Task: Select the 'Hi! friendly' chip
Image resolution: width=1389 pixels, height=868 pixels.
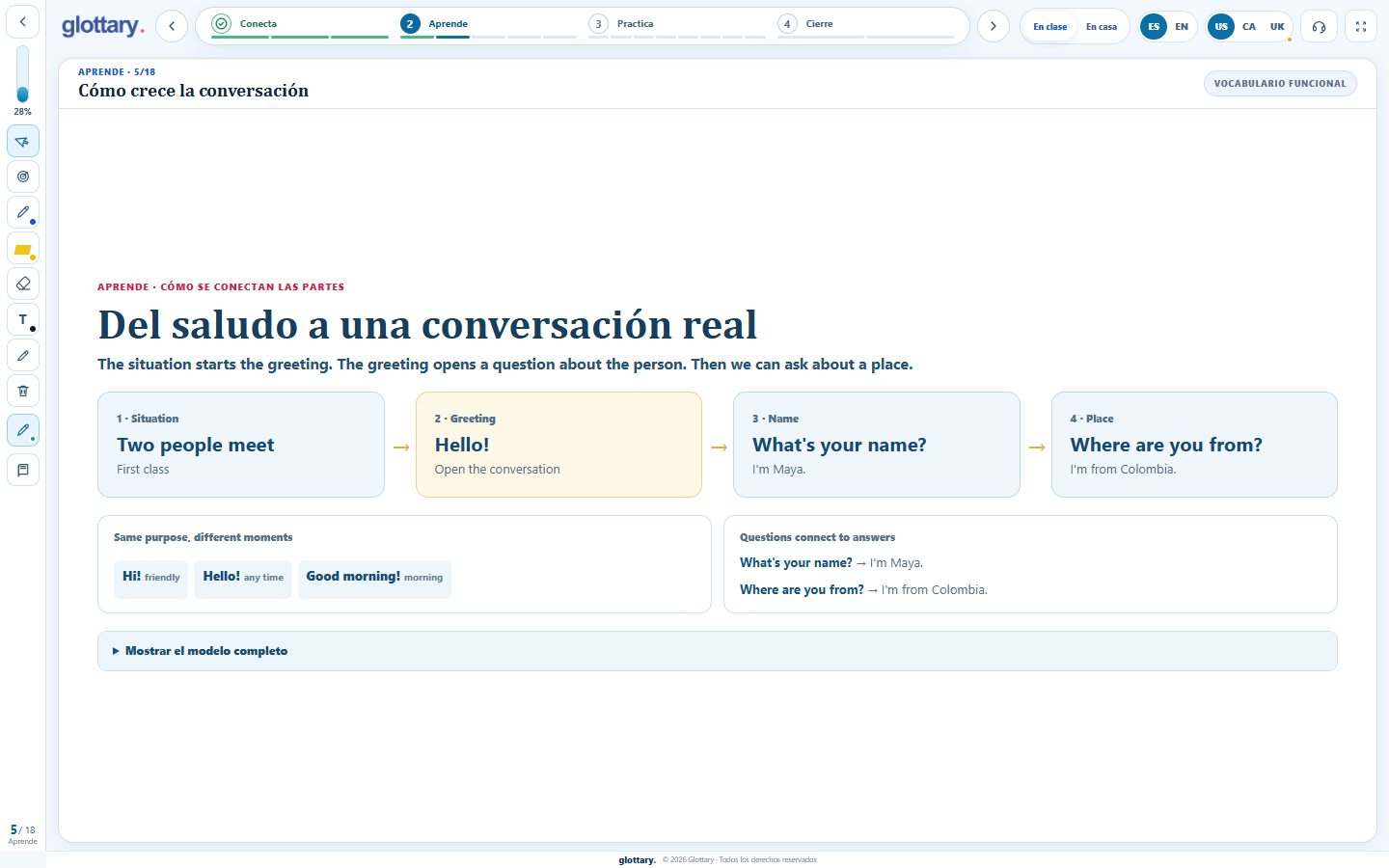Action: 151,580
